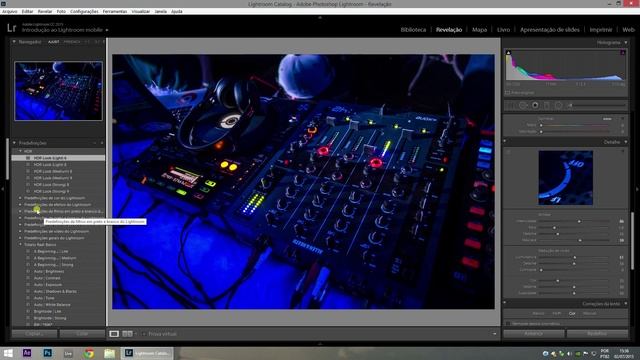Click the Lr logo identity plate
The image size is (640, 360).
[x=12, y=28]
